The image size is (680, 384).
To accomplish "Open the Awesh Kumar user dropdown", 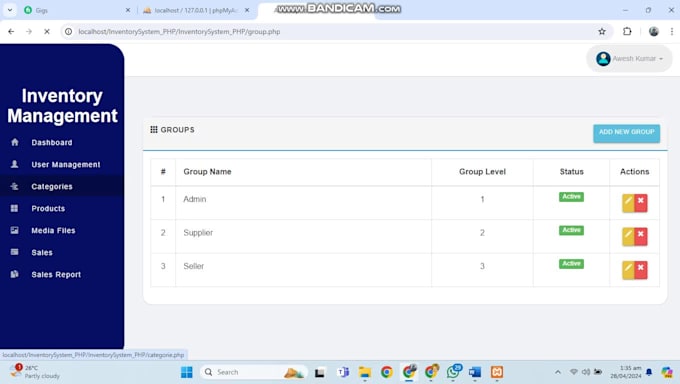I will (x=629, y=59).
